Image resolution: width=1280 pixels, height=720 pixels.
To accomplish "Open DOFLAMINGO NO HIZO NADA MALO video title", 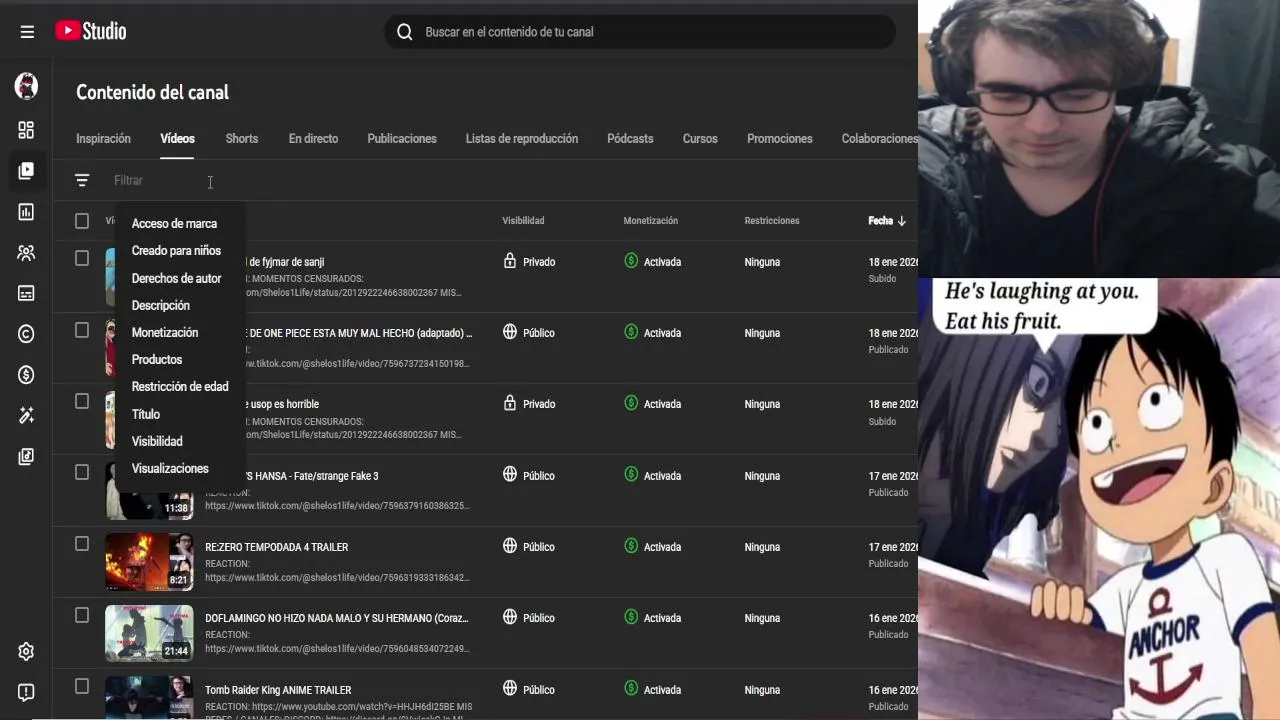I will pos(337,618).
